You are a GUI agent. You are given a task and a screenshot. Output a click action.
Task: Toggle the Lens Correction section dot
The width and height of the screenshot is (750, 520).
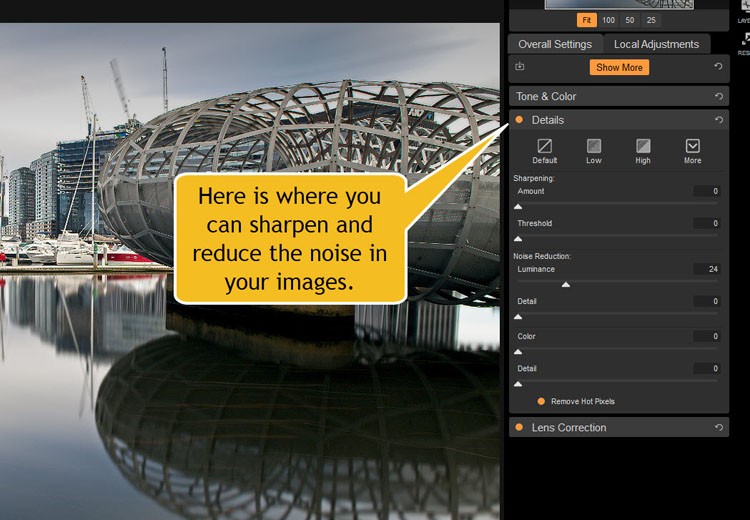[x=519, y=427]
